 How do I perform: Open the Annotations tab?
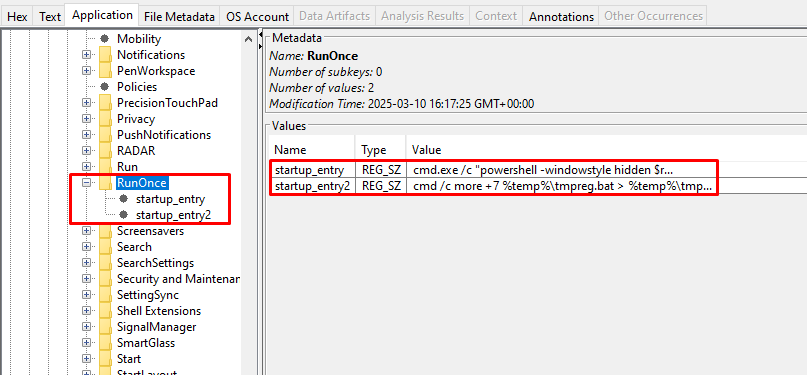click(561, 16)
